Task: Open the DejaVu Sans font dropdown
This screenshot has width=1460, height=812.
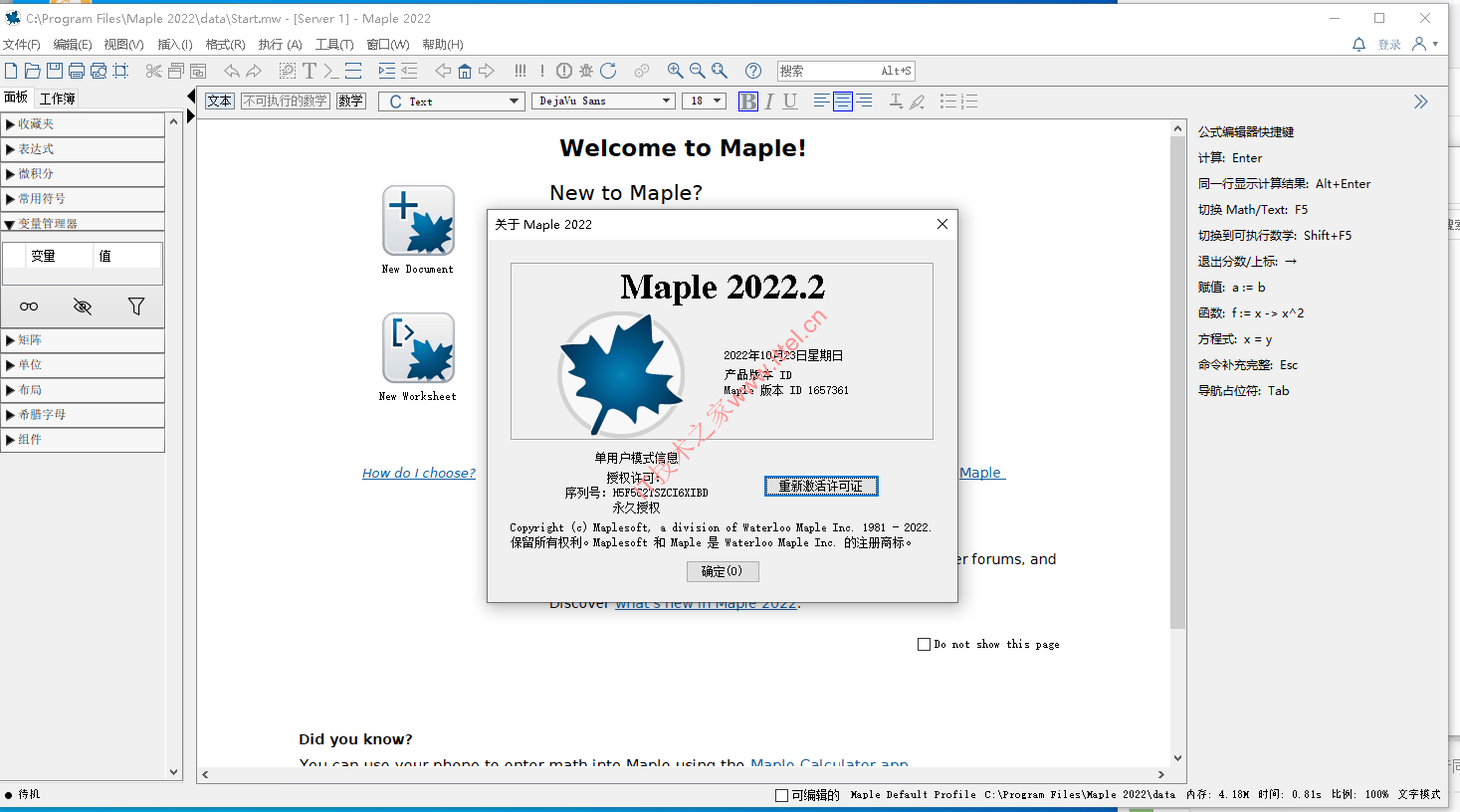Action: (x=603, y=101)
